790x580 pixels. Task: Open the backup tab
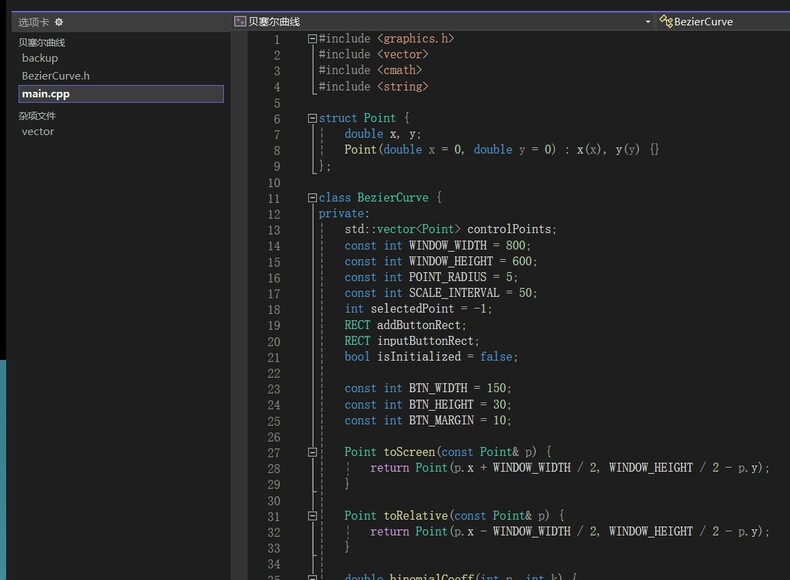tap(40, 58)
